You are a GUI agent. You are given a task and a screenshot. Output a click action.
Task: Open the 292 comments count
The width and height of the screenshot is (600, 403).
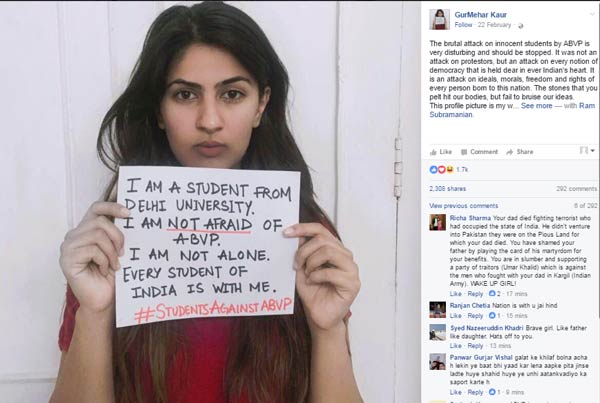click(576, 189)
